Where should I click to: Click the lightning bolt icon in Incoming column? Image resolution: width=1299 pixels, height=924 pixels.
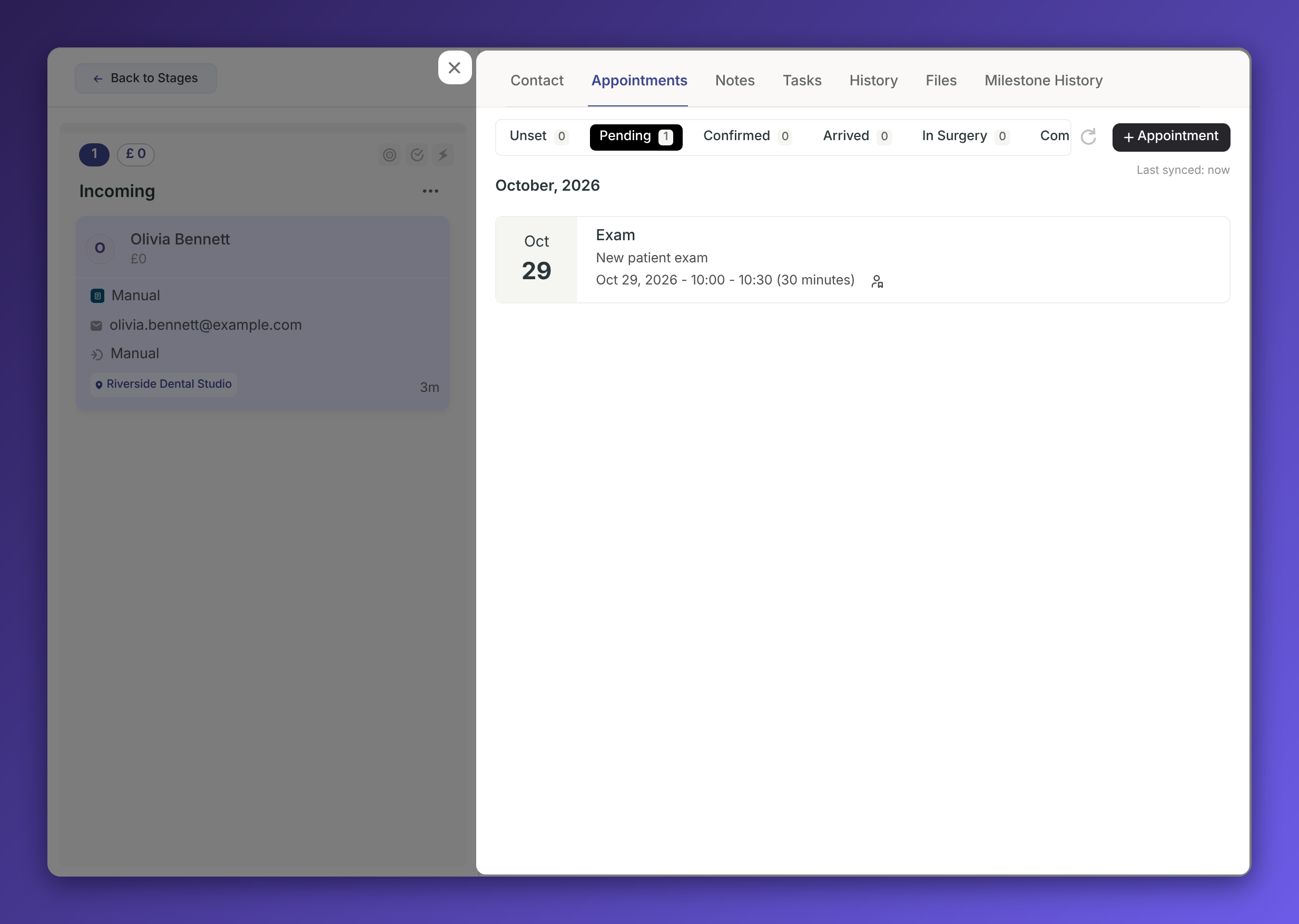coord(443,155)
